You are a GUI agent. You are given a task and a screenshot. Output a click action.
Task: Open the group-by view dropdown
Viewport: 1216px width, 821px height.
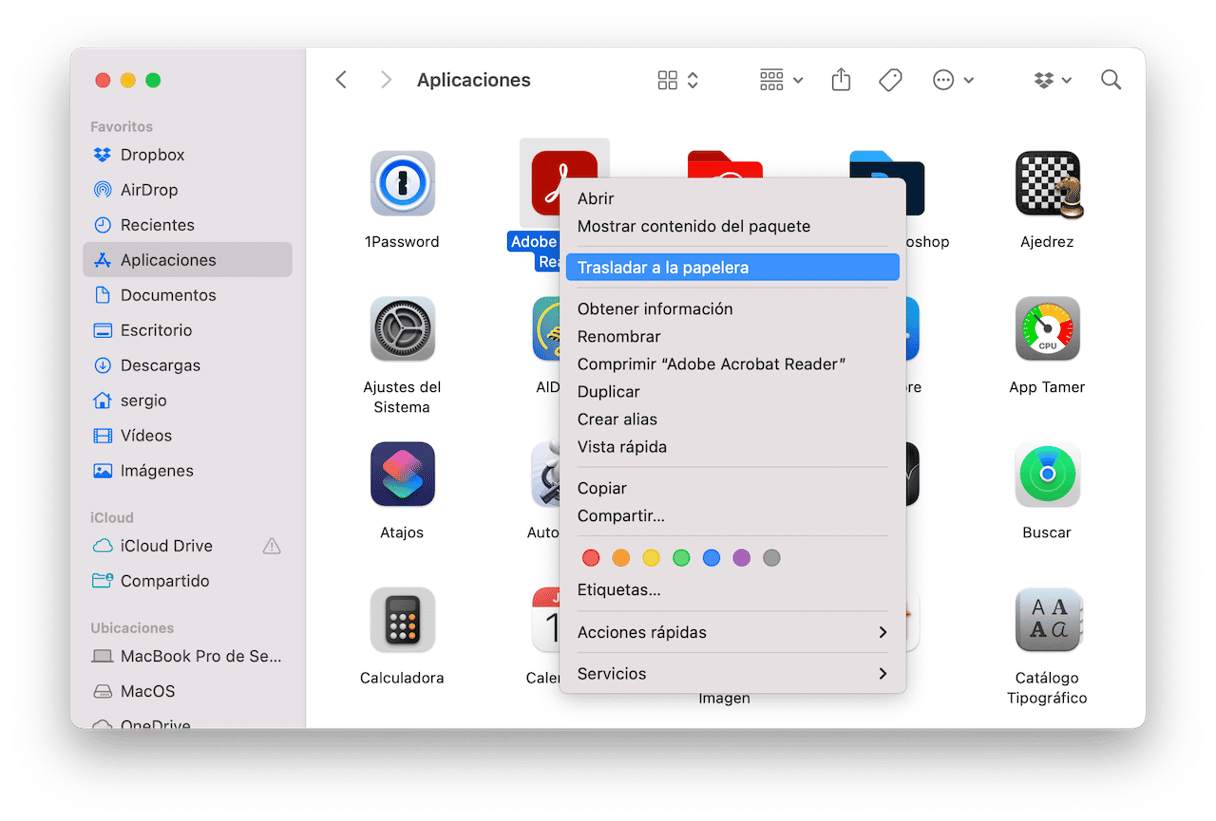click(781, 80)
